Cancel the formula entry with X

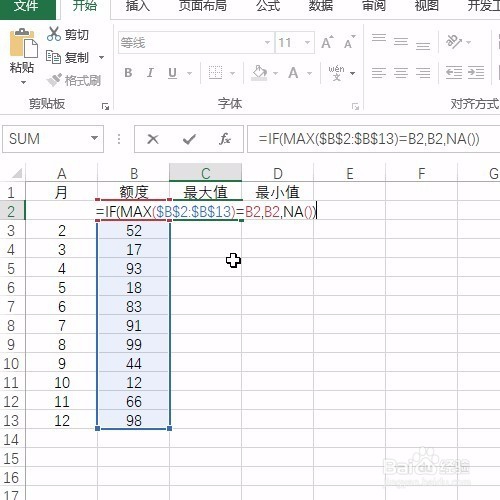click(153, 139)
